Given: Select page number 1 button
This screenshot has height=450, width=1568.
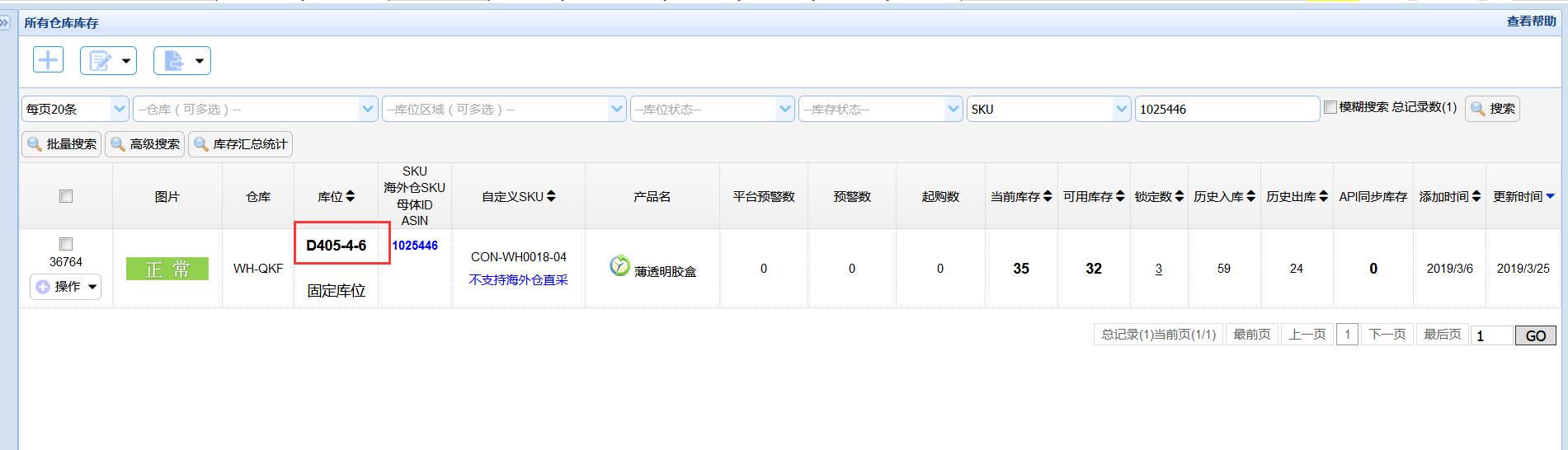Looking at the screenshot, I should [x=1347, y=334].
